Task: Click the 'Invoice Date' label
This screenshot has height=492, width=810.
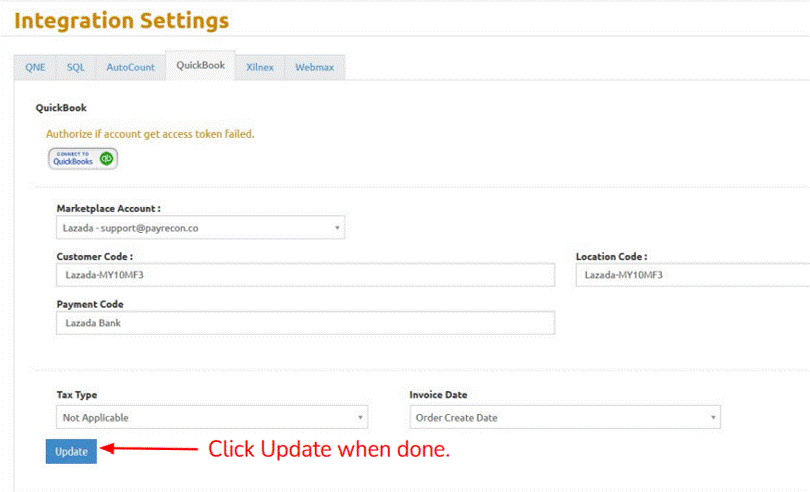Action: pyautogui.click(x=438, y=394)
